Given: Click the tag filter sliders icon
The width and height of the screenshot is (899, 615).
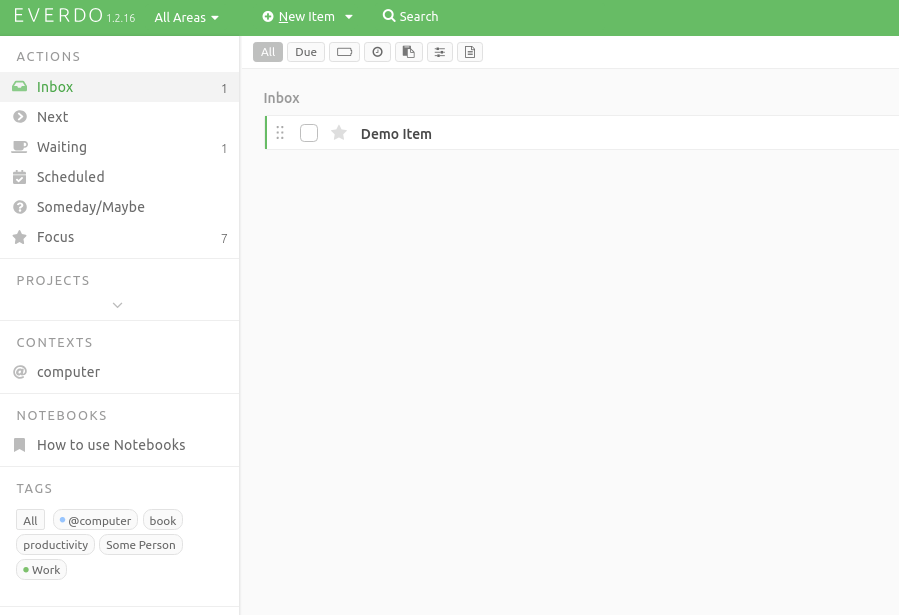Looking at the screenshot, I should (x=440, y=51).
